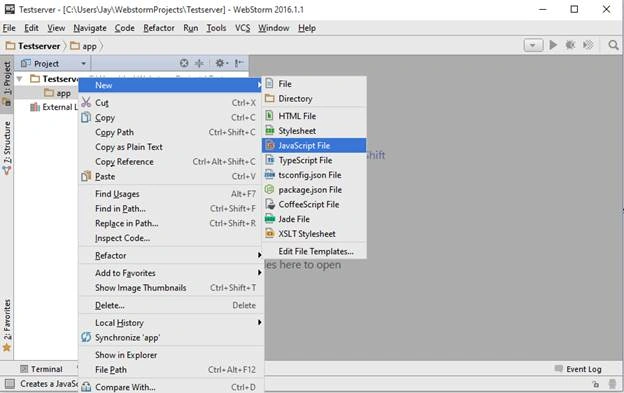Click app breadcrumb in navigation bar
The image size is (624, 393).
84,46
